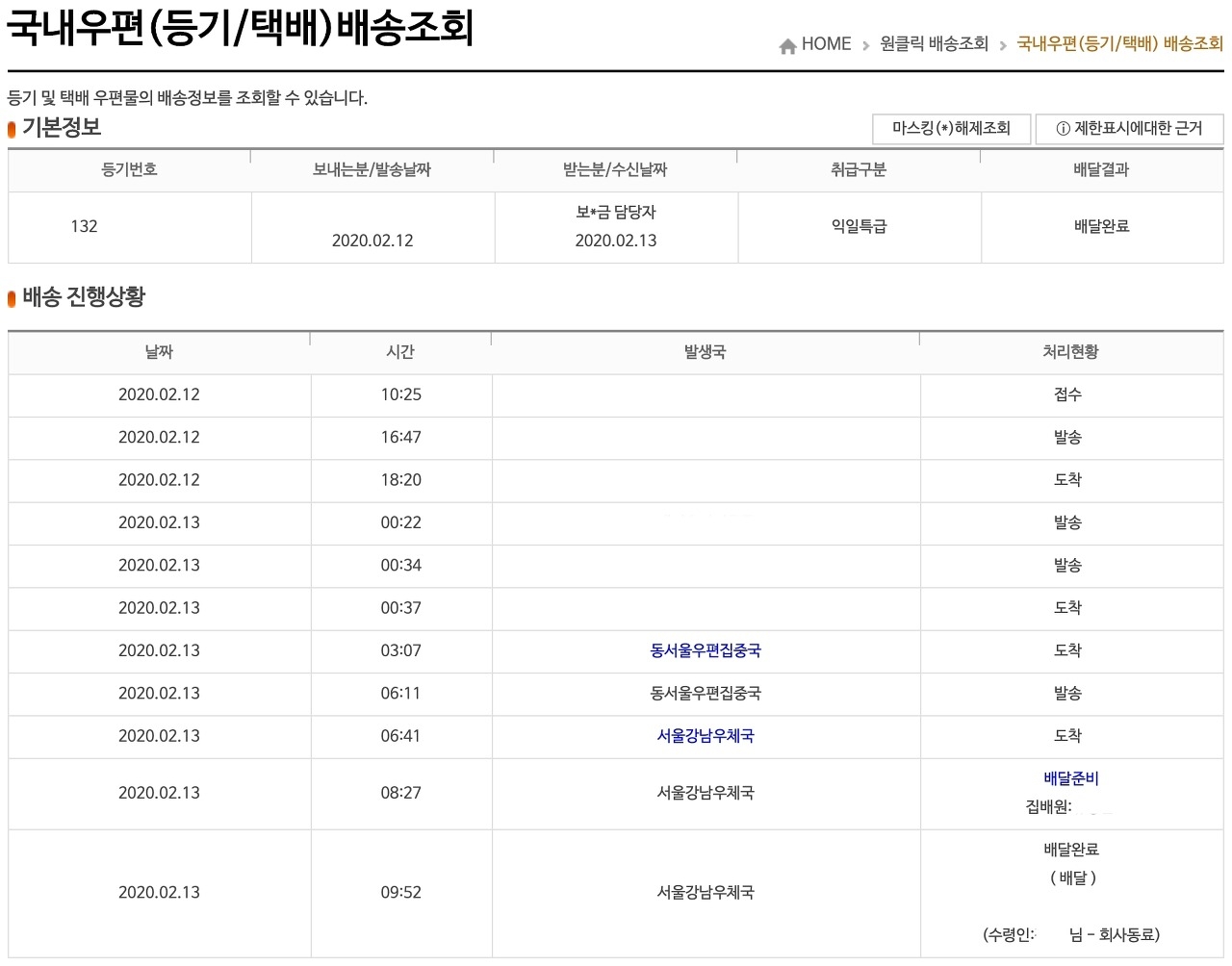Image resolution: width=1232 pixels, height=966 pixels.
Task: Select the 08:27 time cell
Action: pos(400,793)
